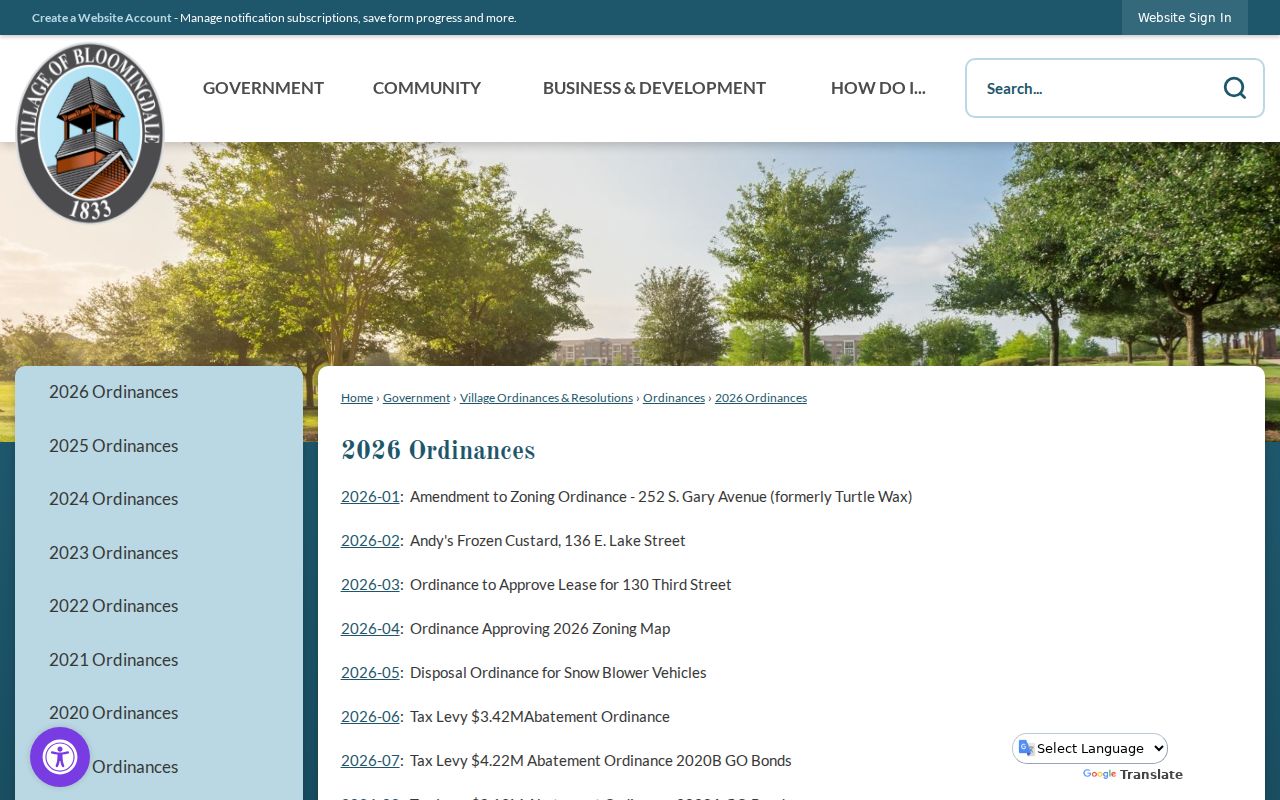Click Create a Website Account link
The width and height of the screenshot is (1280, 800).
(x=102, y=18)
